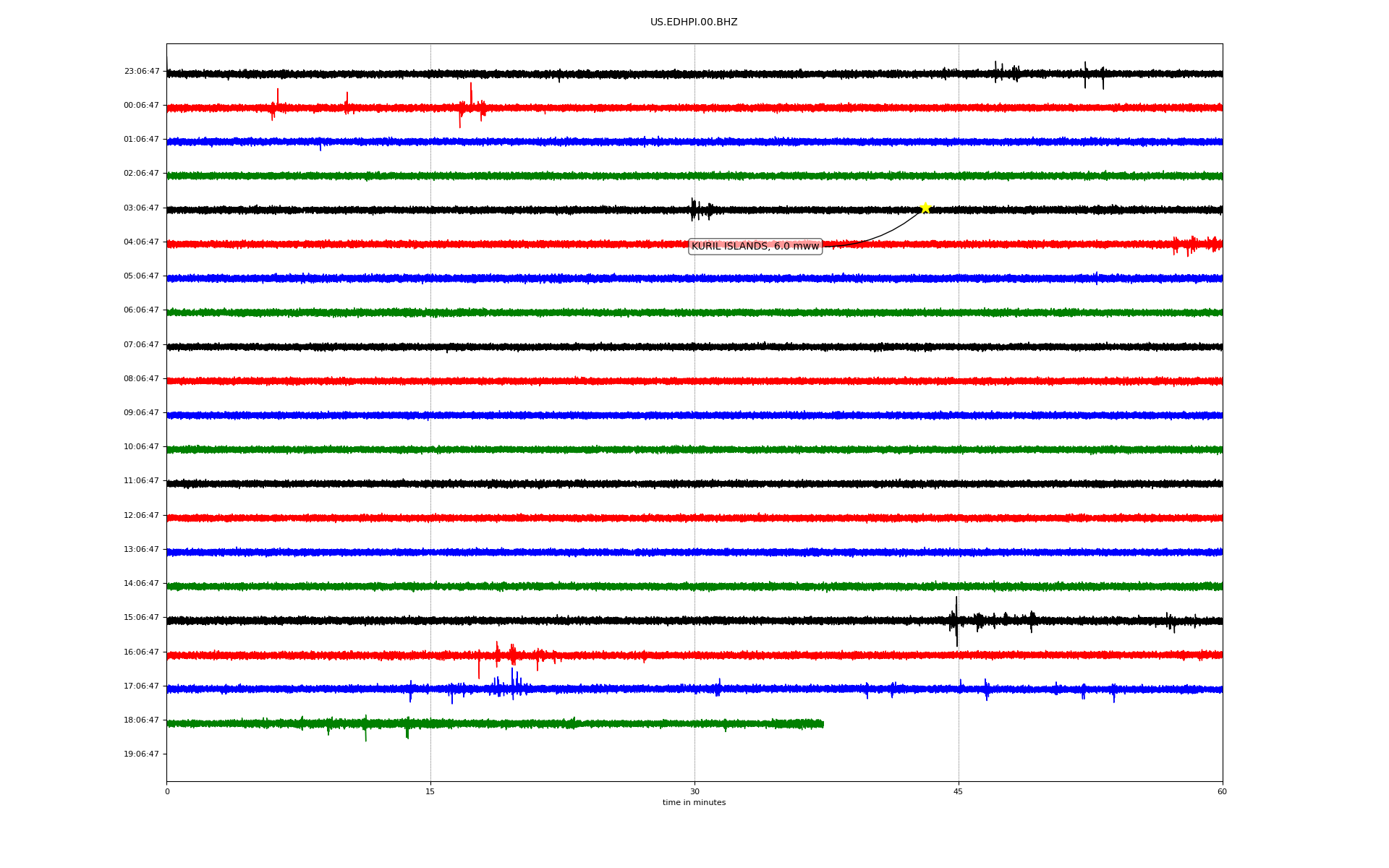Select the 15:06:47 row label
The height and width of the screenshot is (868, 1389).
pos(142,618)
